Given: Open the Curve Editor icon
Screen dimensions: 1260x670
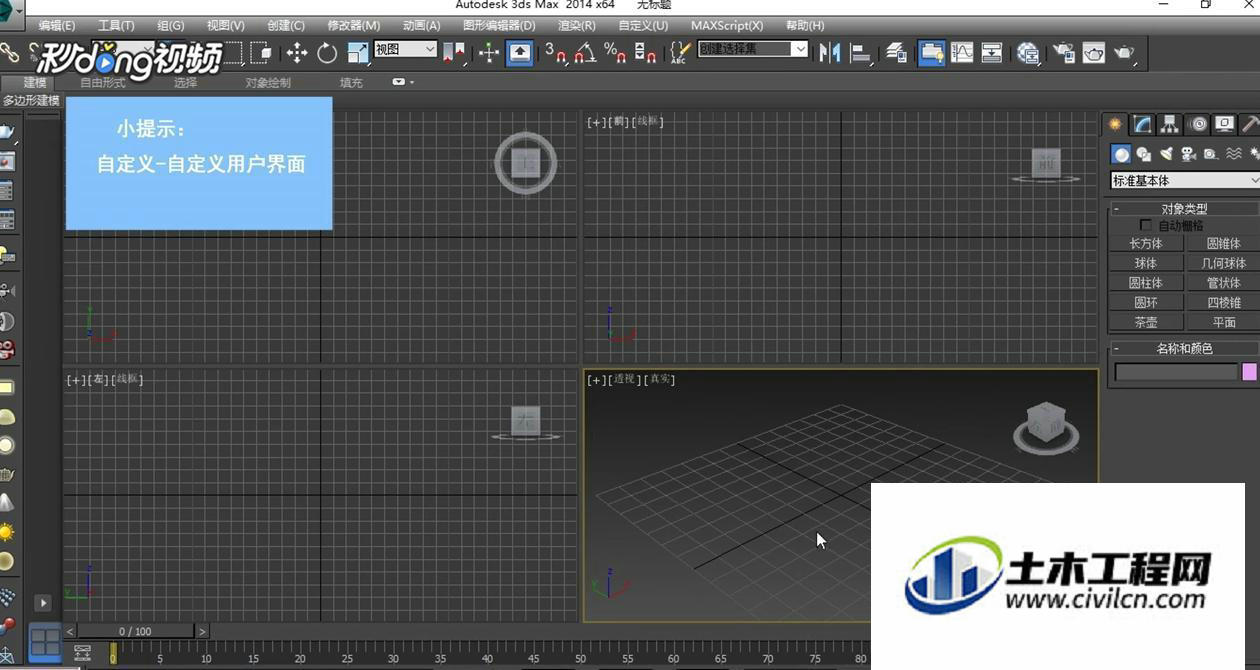Looking at the screenshot, I should (x=962, y=53).
